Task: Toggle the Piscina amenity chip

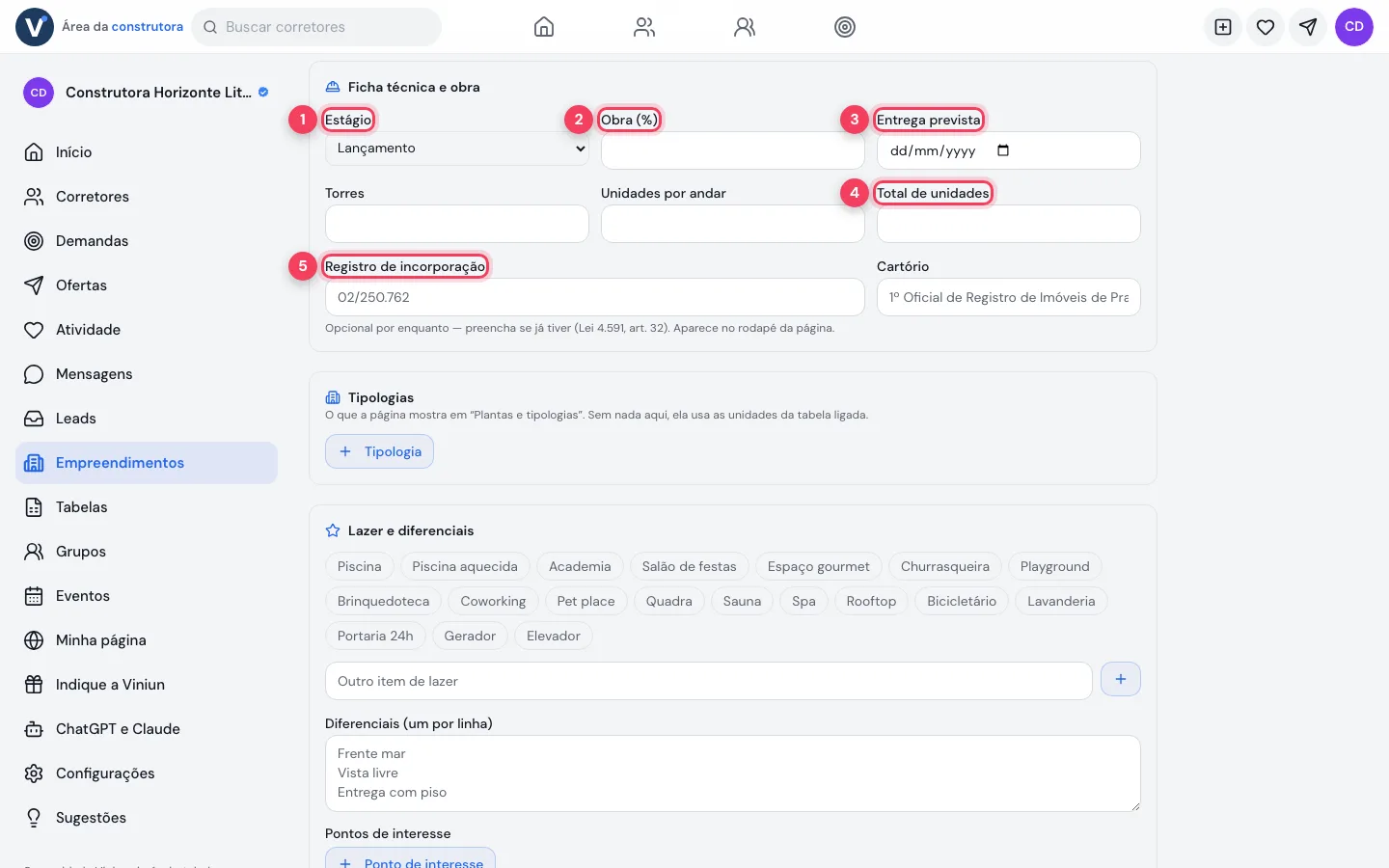Action: click(360, 567)
